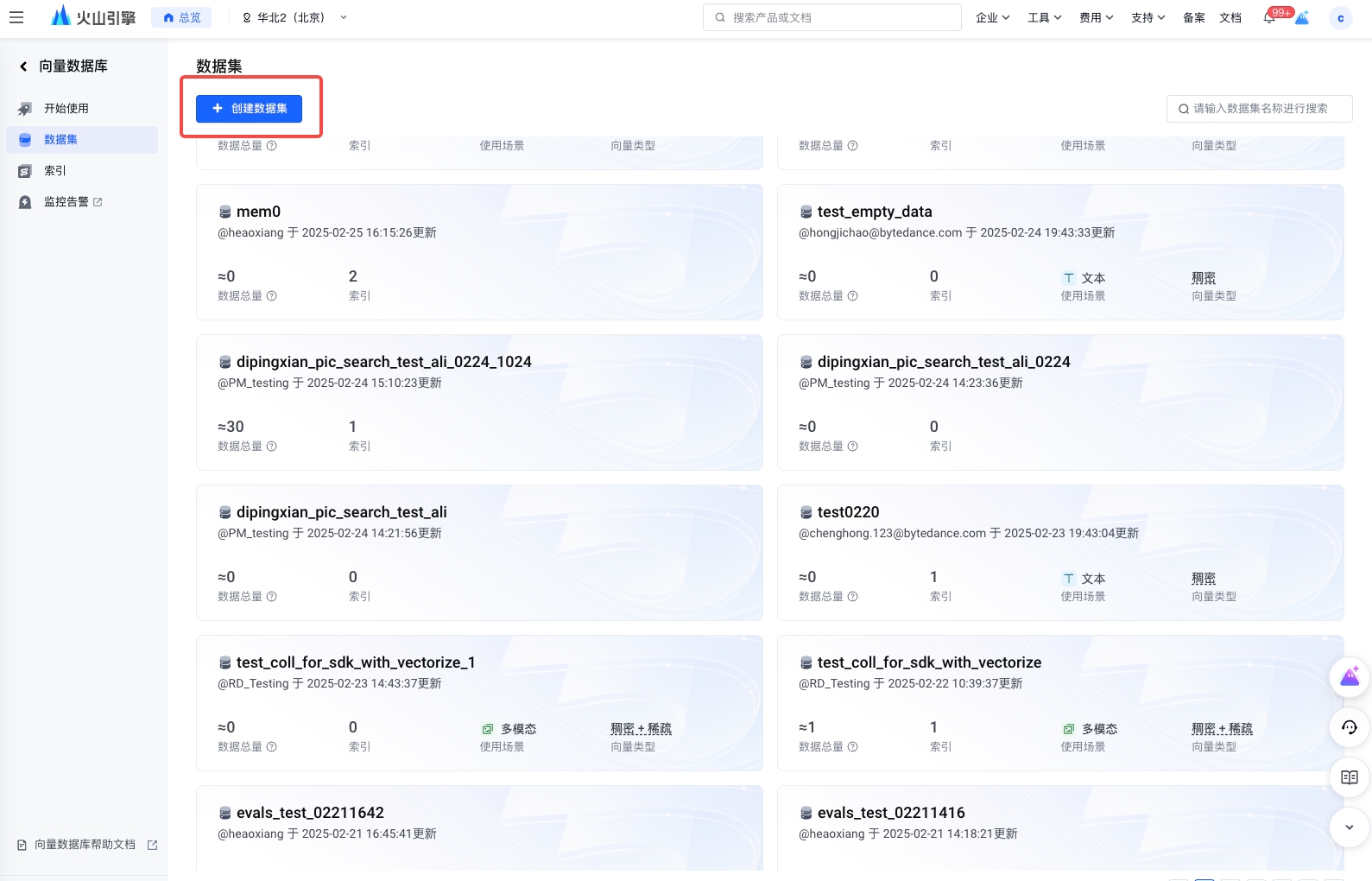Click the notification bell icon

coord(1268,18)
